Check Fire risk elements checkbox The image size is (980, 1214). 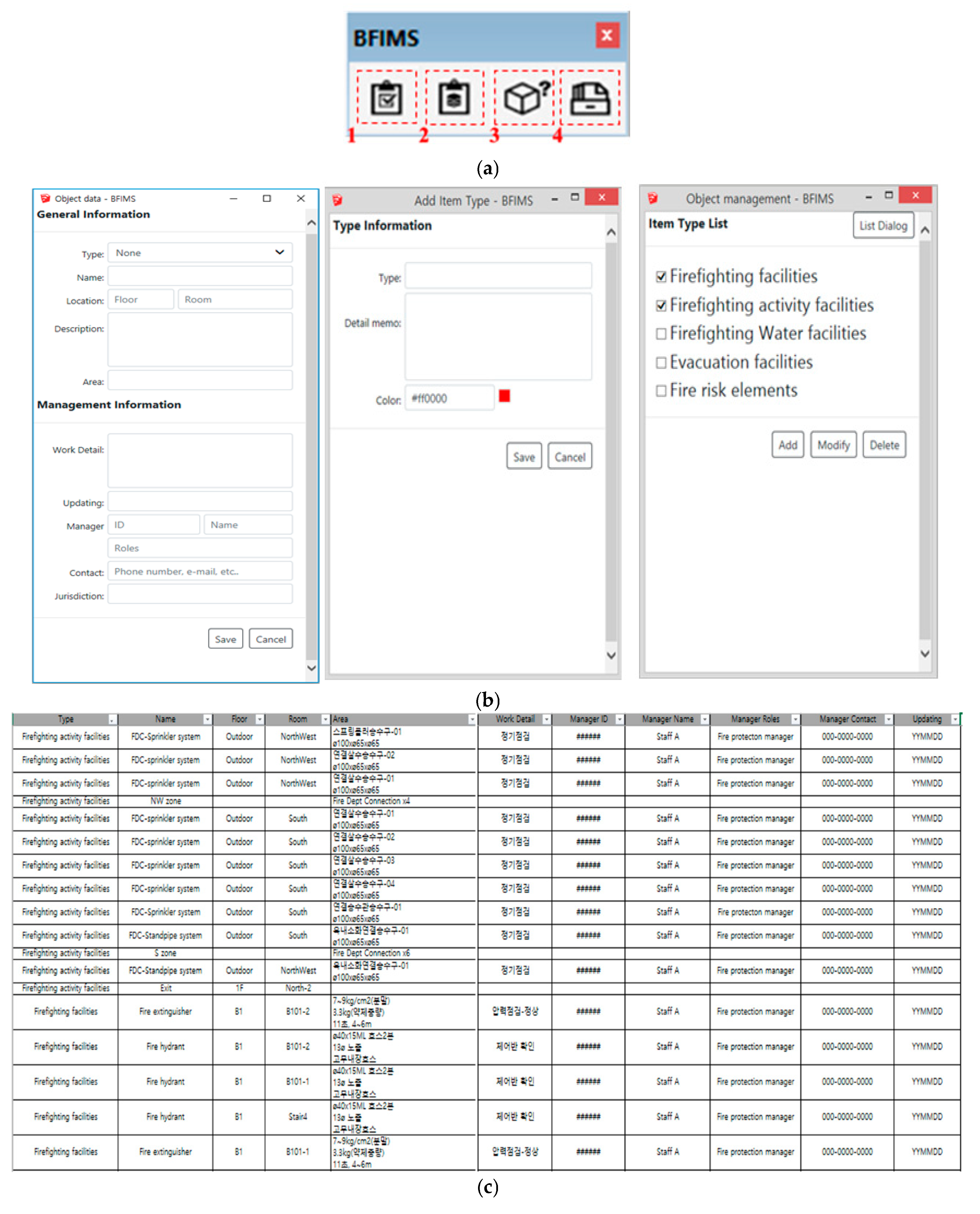click(x=661, y=391)
